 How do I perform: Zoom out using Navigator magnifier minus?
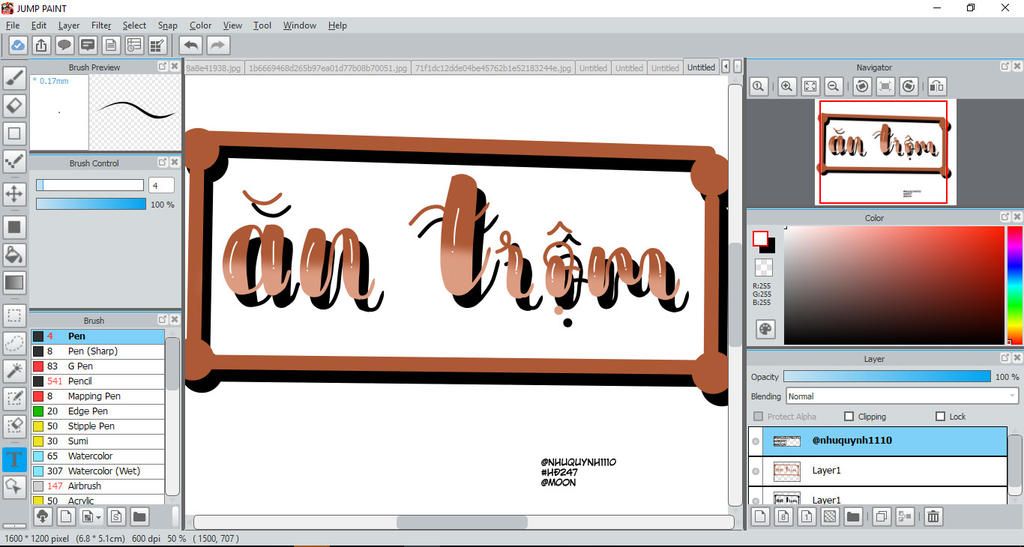tap(833, 86)
